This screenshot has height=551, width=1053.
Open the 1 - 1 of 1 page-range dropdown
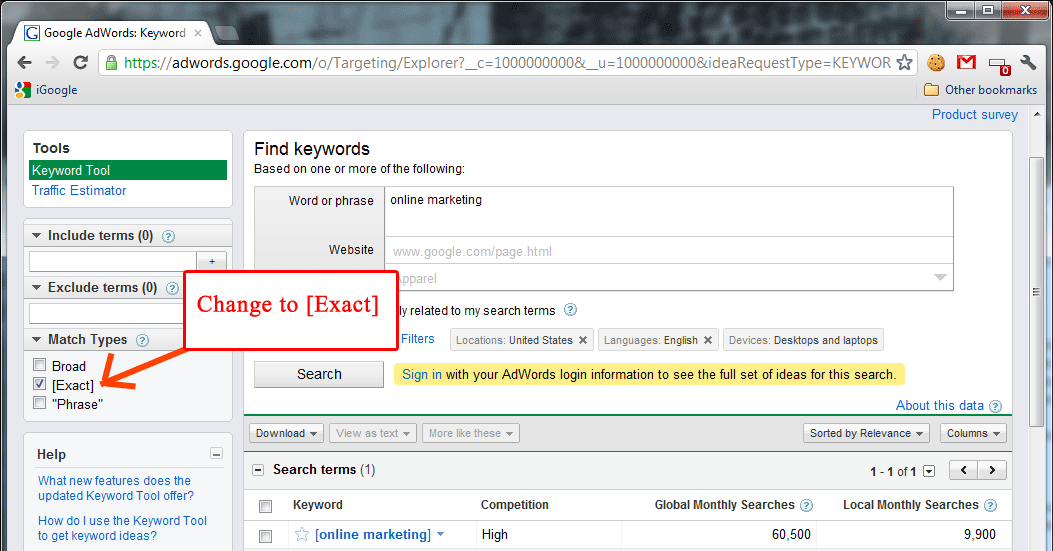(929, 471)
